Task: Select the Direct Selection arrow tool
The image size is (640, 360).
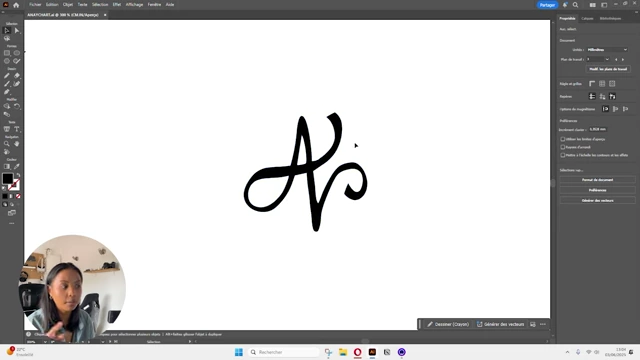Action: pyautogui.click(x=17, y=31)
